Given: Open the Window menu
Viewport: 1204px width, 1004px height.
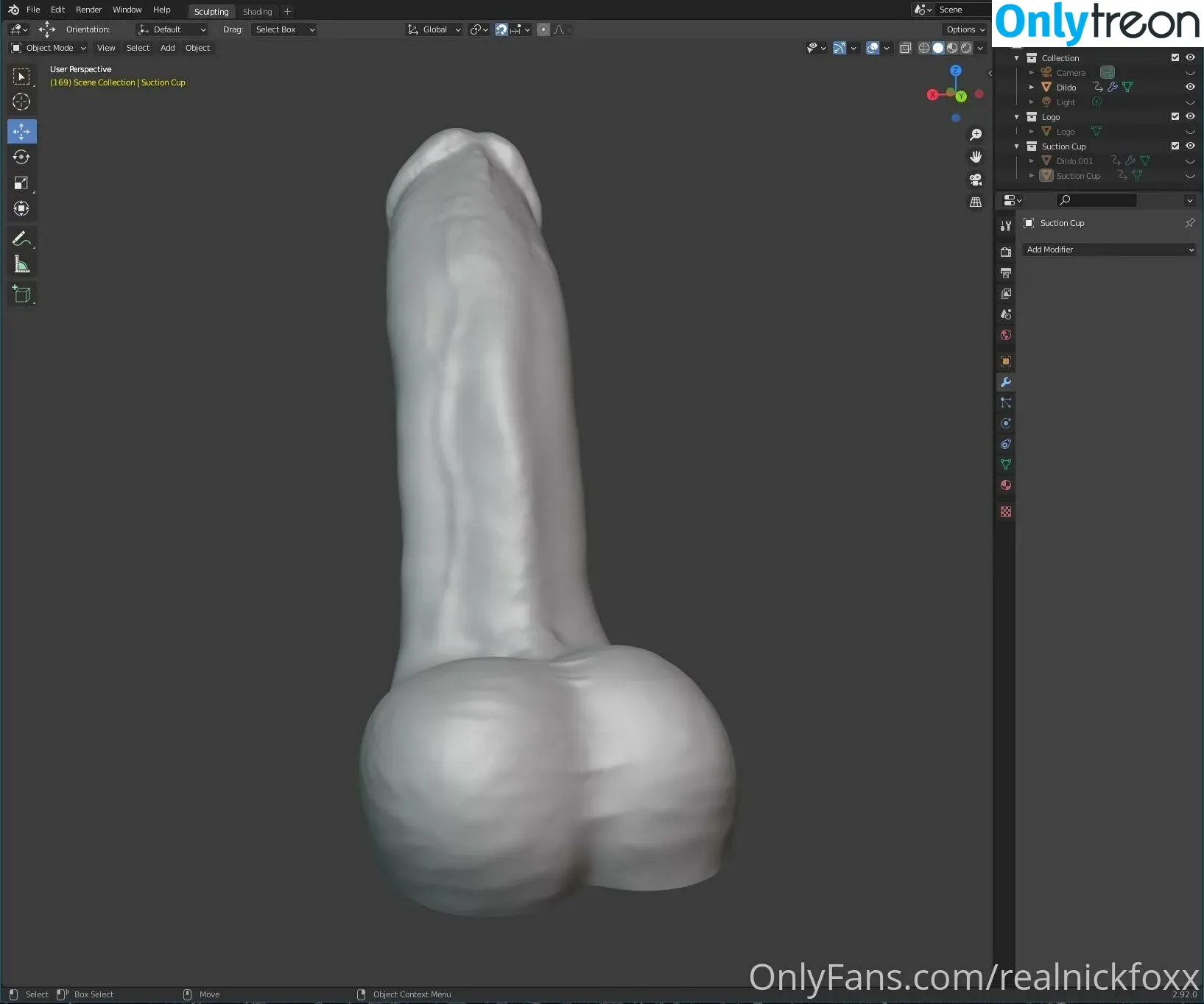Looking at the screenshot, I should [127, 10].
